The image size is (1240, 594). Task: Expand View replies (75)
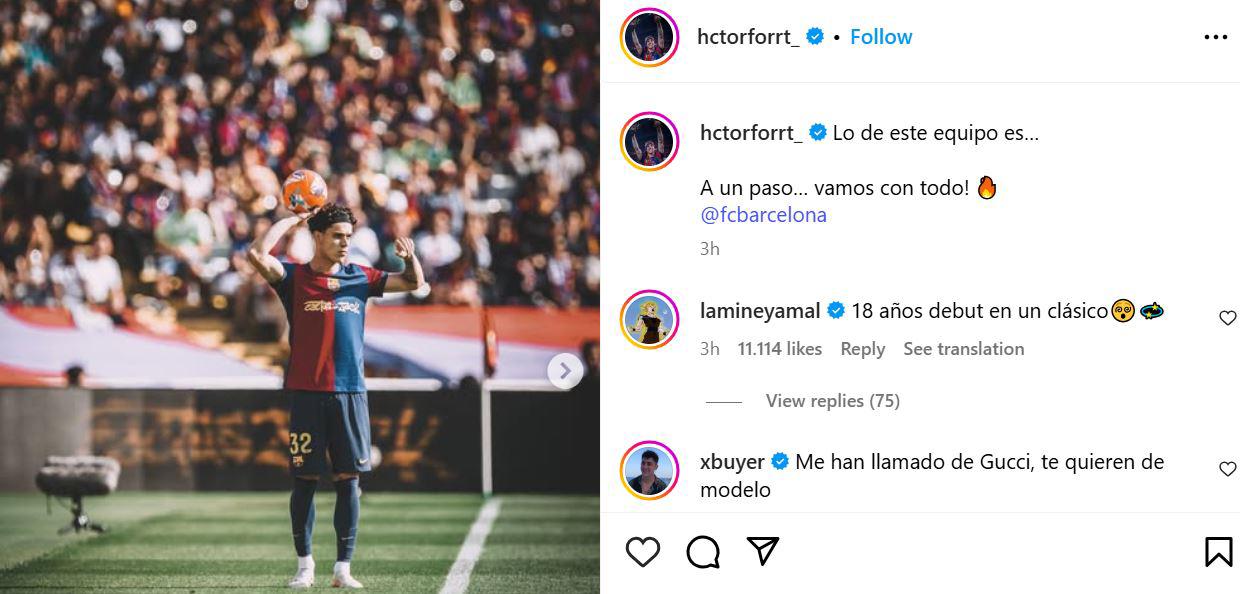click(832, 401)
